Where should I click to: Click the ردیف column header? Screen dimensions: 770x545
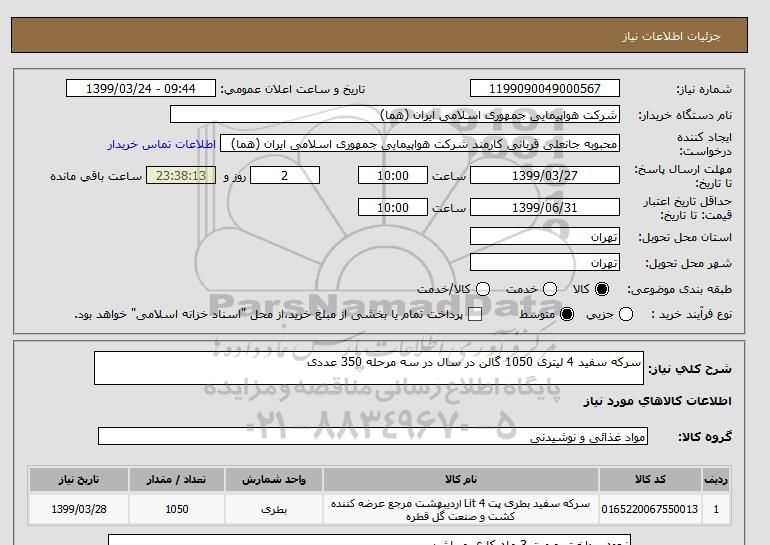(716, 480)
